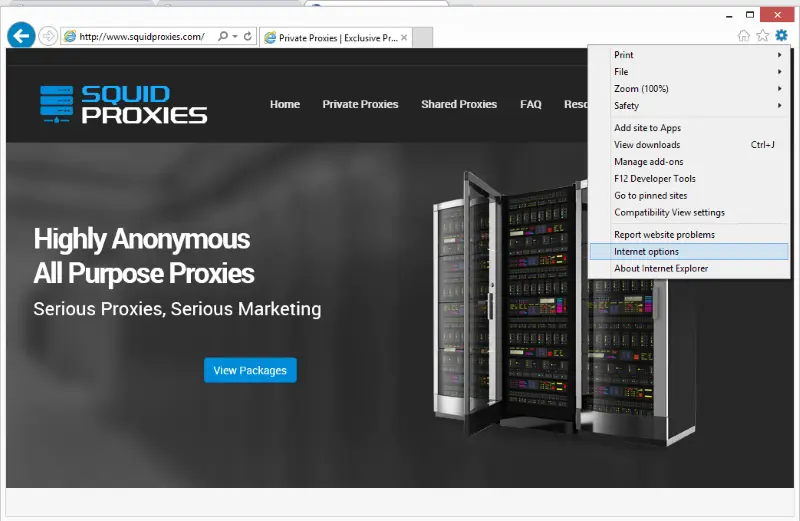Open Internet options
The image size is (800, 521).
(689, 251)
